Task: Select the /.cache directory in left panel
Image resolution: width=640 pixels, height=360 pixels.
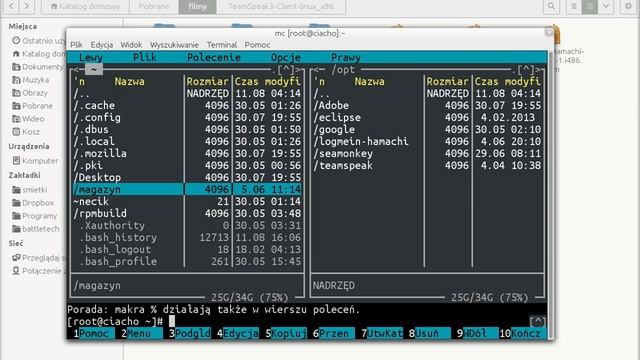Action: tap(187, 105)
